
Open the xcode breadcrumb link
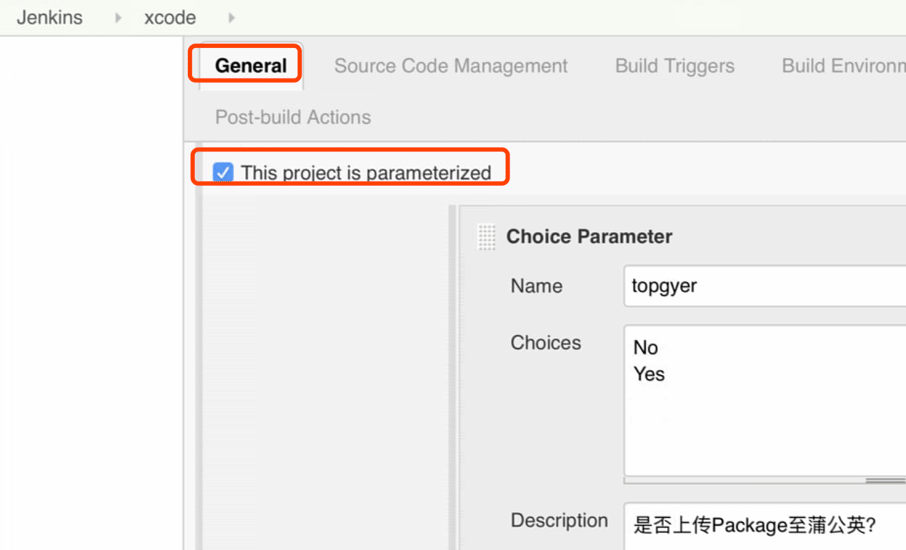[170, 18]
